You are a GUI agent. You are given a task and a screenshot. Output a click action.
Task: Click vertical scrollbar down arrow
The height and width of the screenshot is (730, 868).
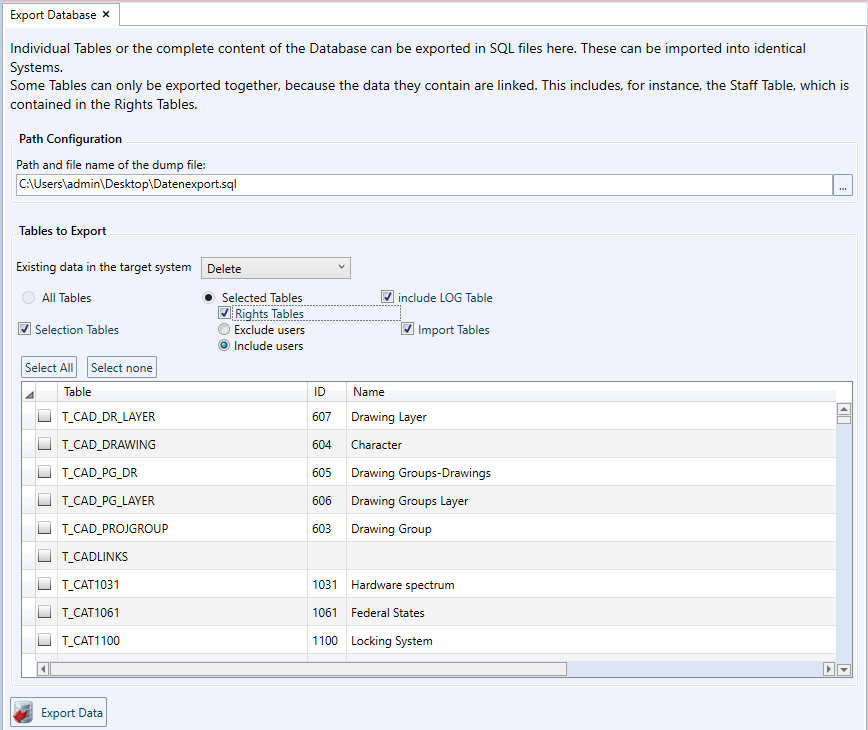[x=843, y=669]
